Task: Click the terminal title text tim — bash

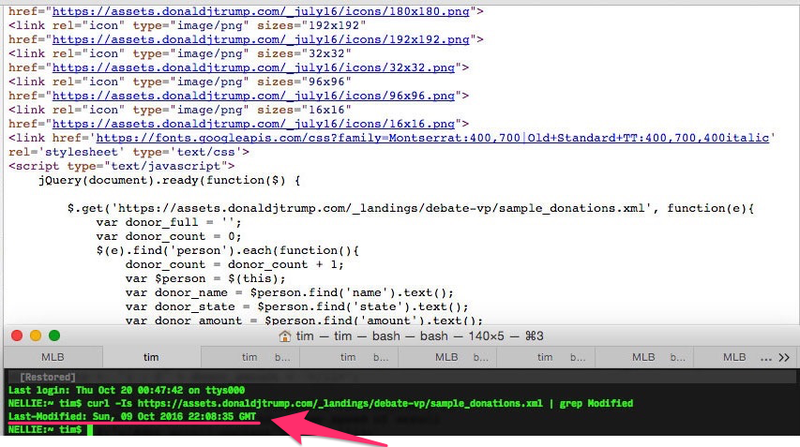Action: click(419, 336)
